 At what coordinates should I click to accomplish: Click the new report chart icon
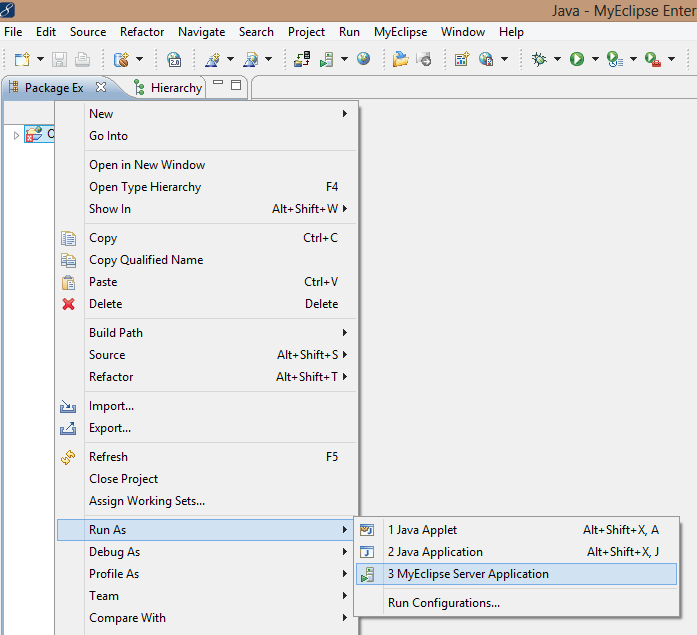(x=462, y=59)
